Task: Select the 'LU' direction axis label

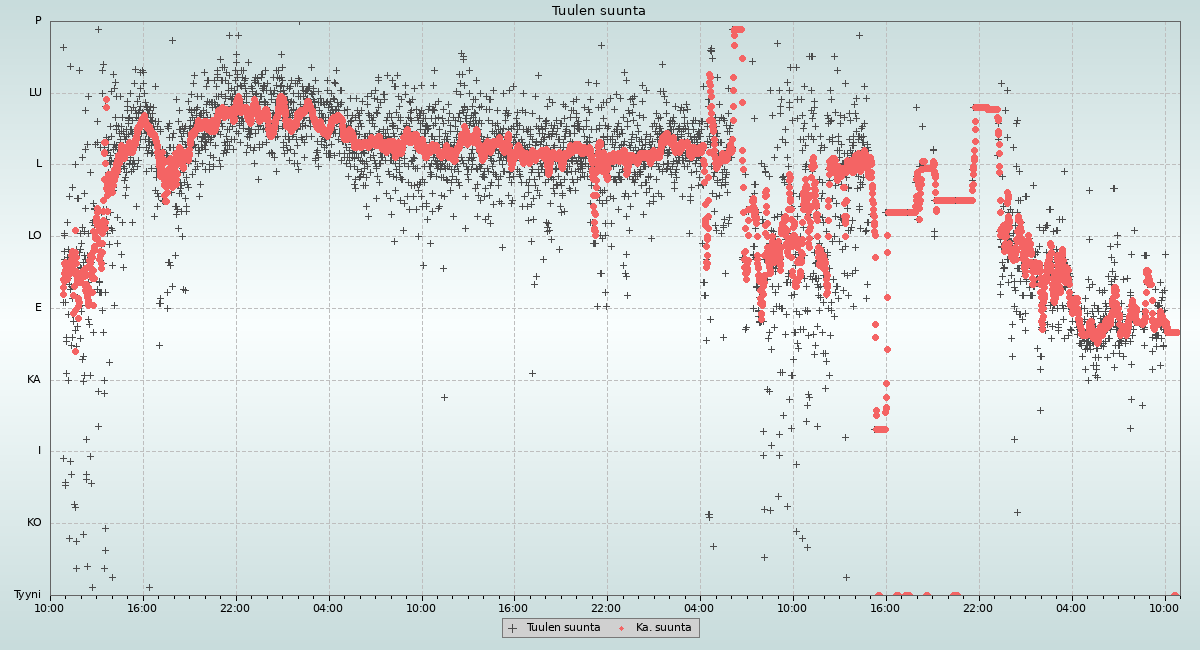Action: point(35,93)
